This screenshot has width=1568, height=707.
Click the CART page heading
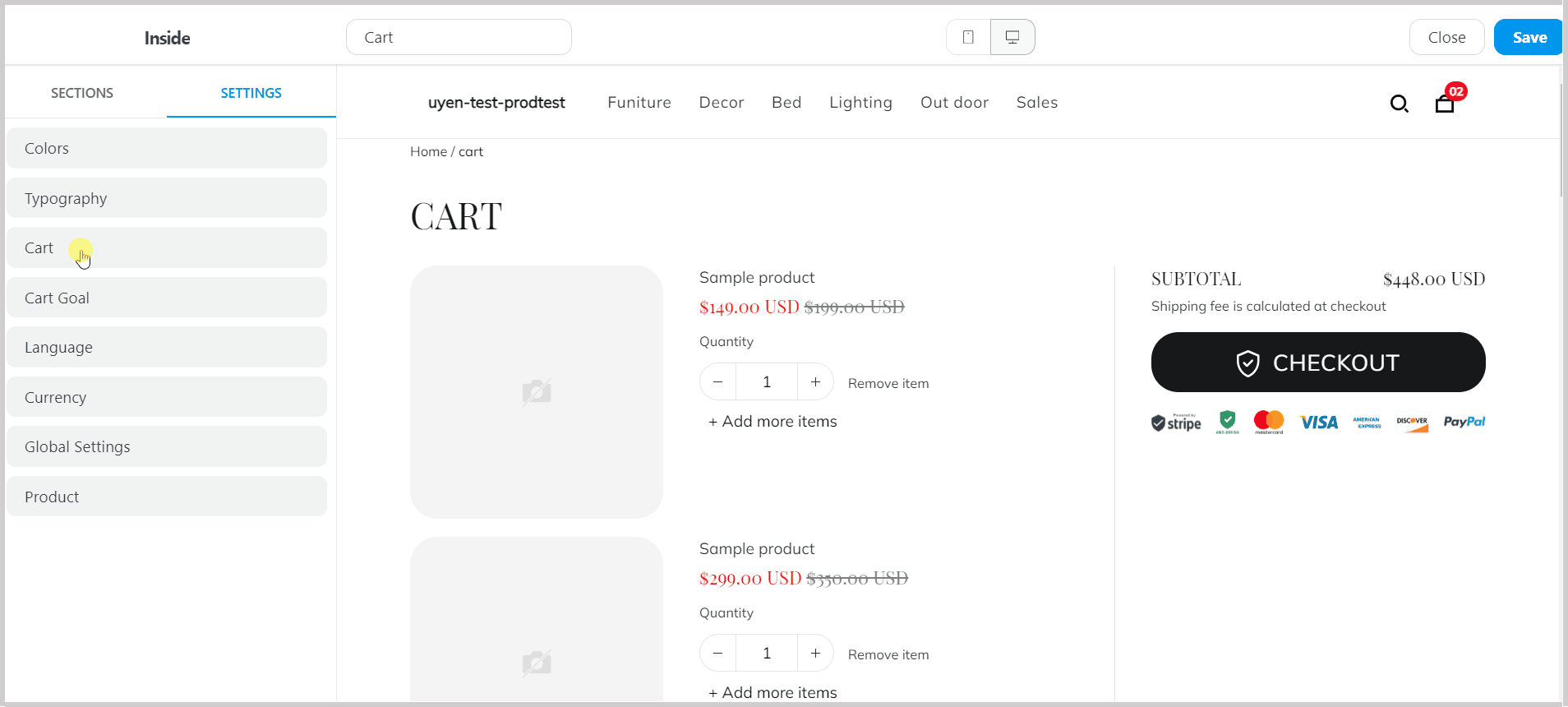456,217
